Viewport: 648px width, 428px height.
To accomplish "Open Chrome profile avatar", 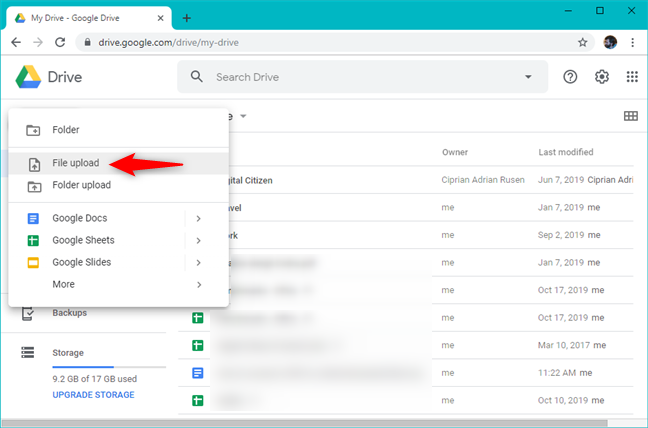I will [610, 42].
